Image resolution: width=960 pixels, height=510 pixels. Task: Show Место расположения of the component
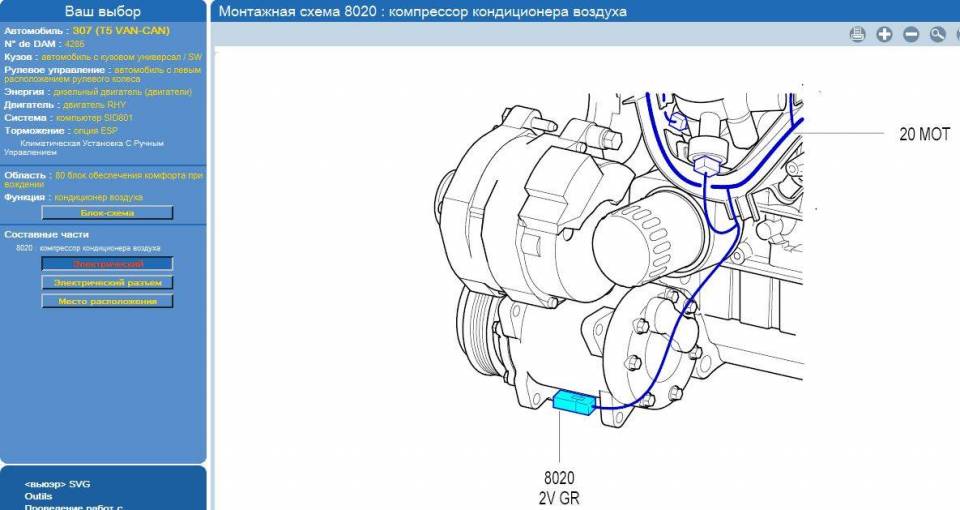coord(107,301)
